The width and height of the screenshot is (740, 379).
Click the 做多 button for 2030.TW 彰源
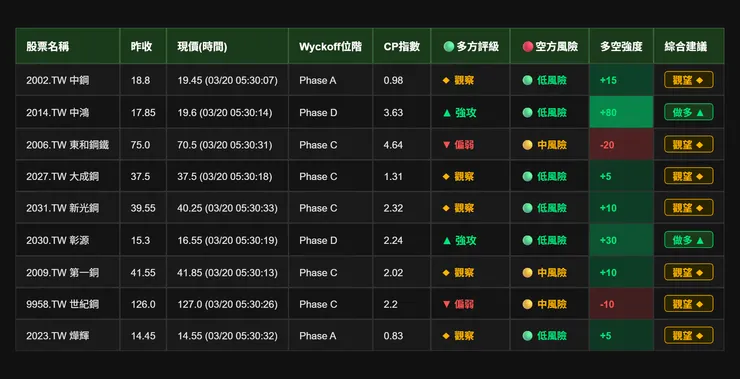pos(689,240)
